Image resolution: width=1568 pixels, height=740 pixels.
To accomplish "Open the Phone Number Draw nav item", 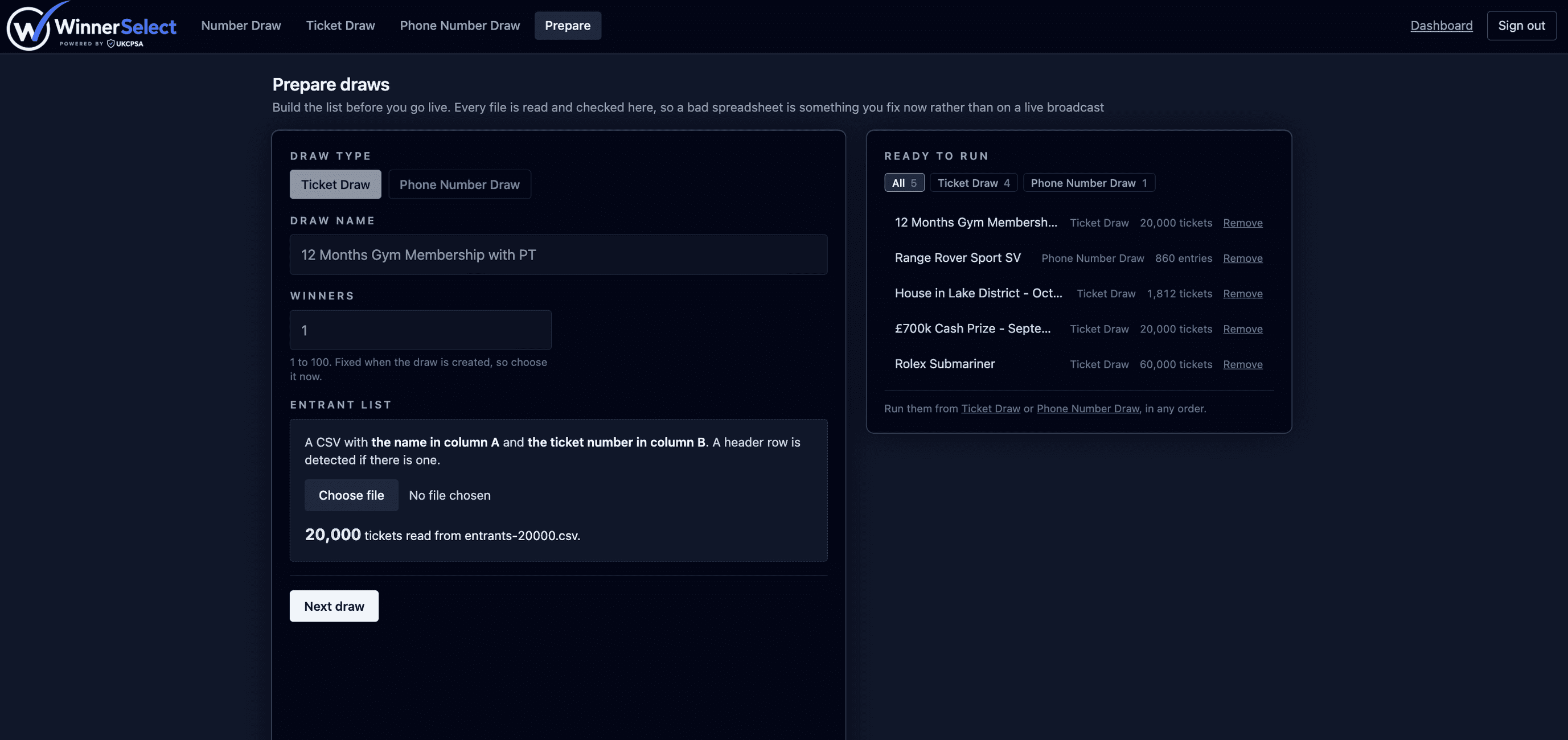I will 459,26.
